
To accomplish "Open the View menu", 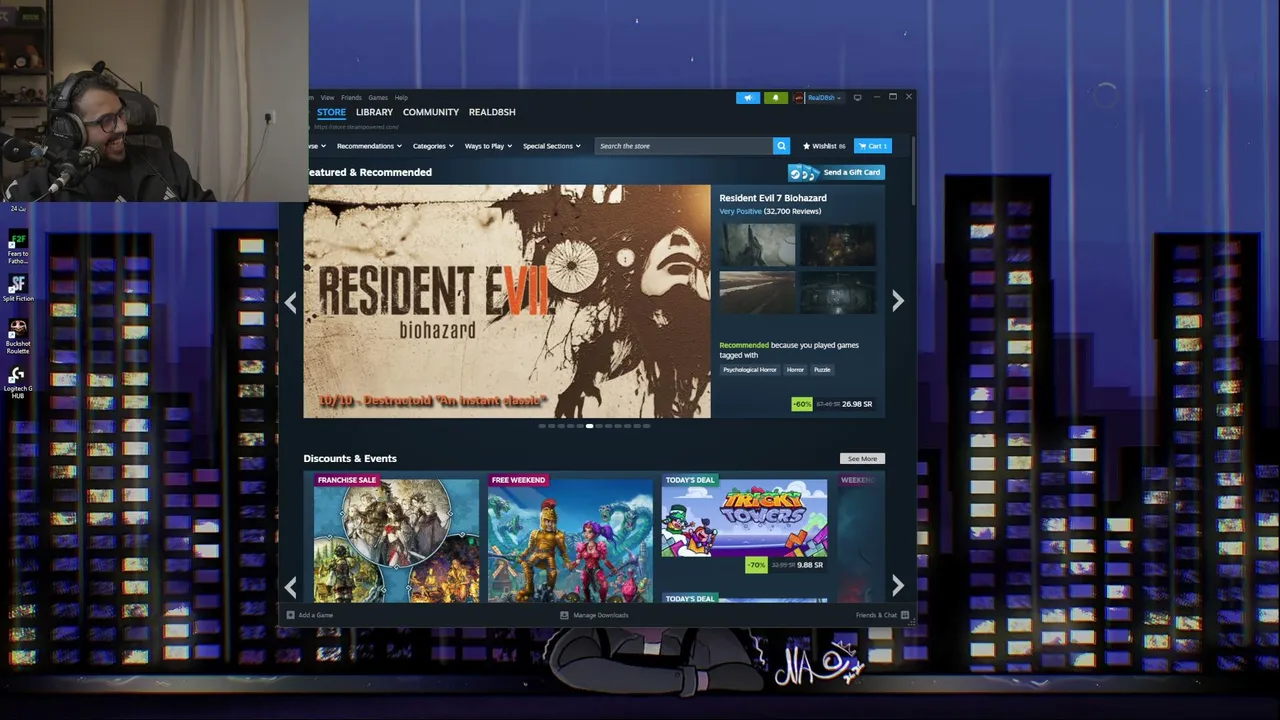I will 327,98.
